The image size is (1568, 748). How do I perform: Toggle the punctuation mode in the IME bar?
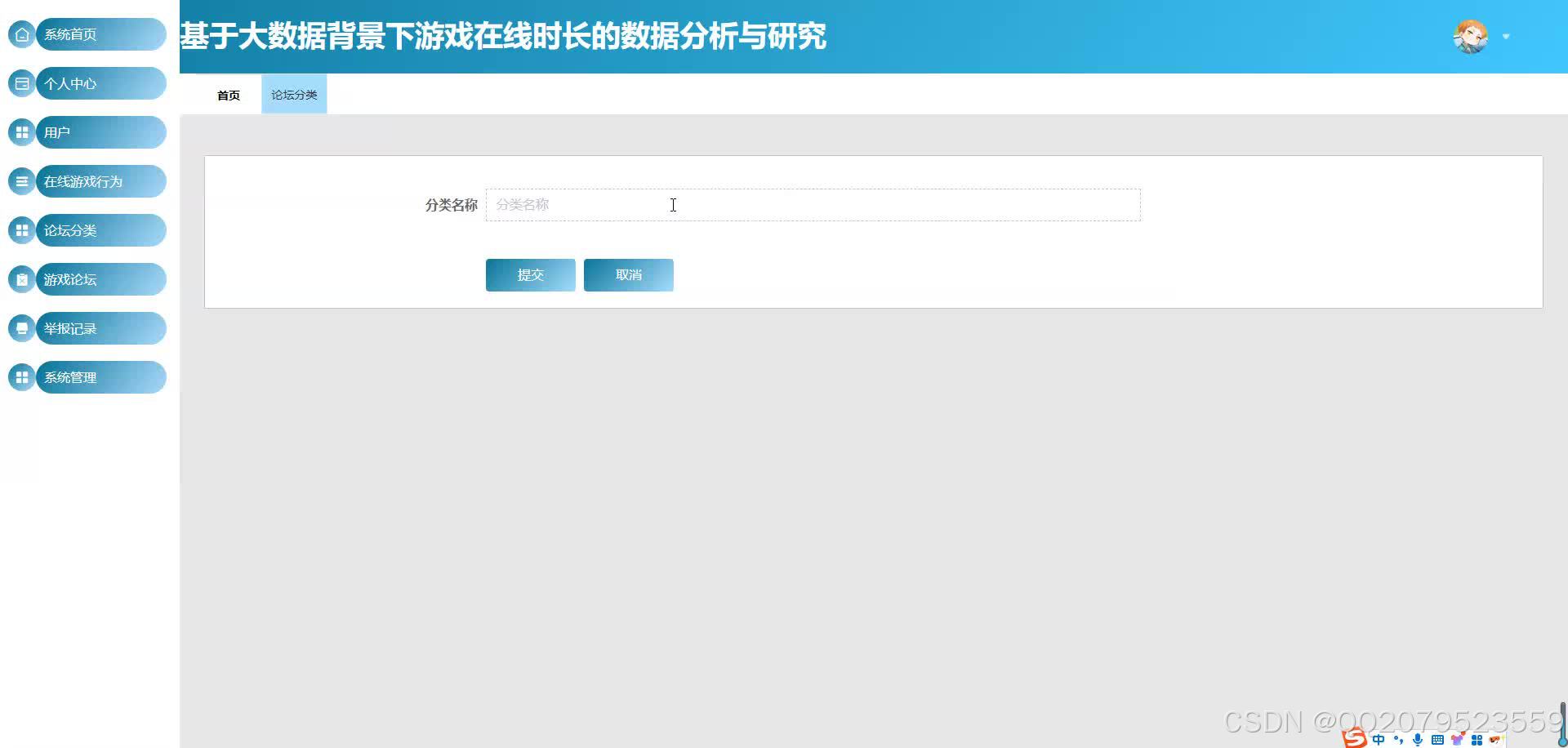[x=1398, y=740]
